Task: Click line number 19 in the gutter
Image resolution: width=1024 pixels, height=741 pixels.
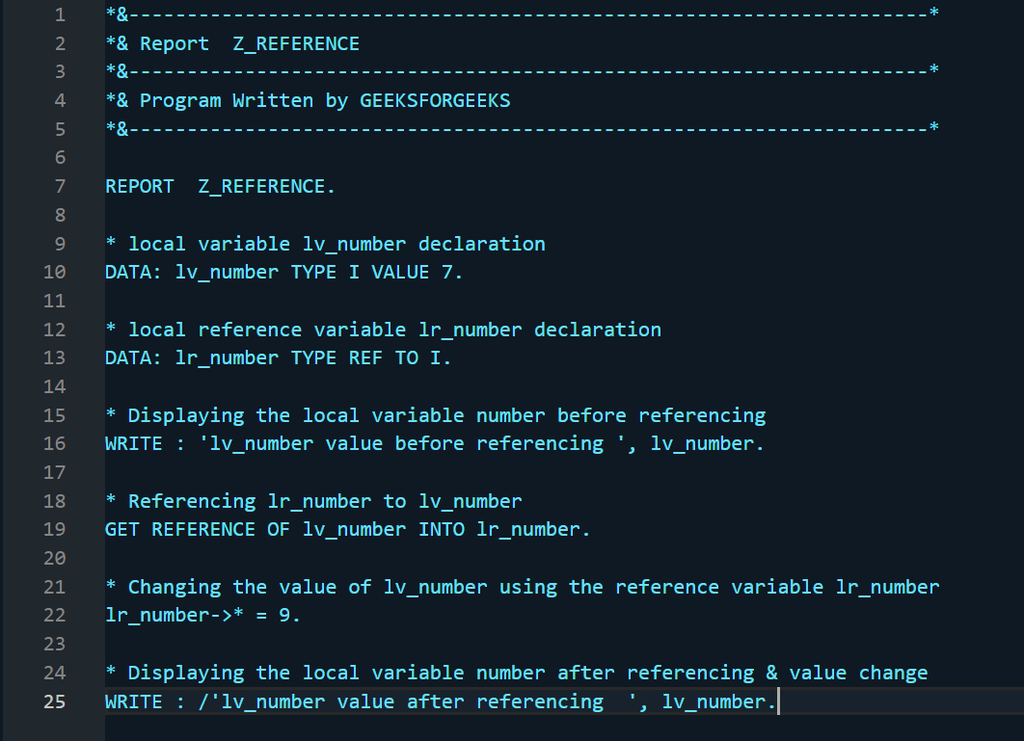Action: click(54, 530)
